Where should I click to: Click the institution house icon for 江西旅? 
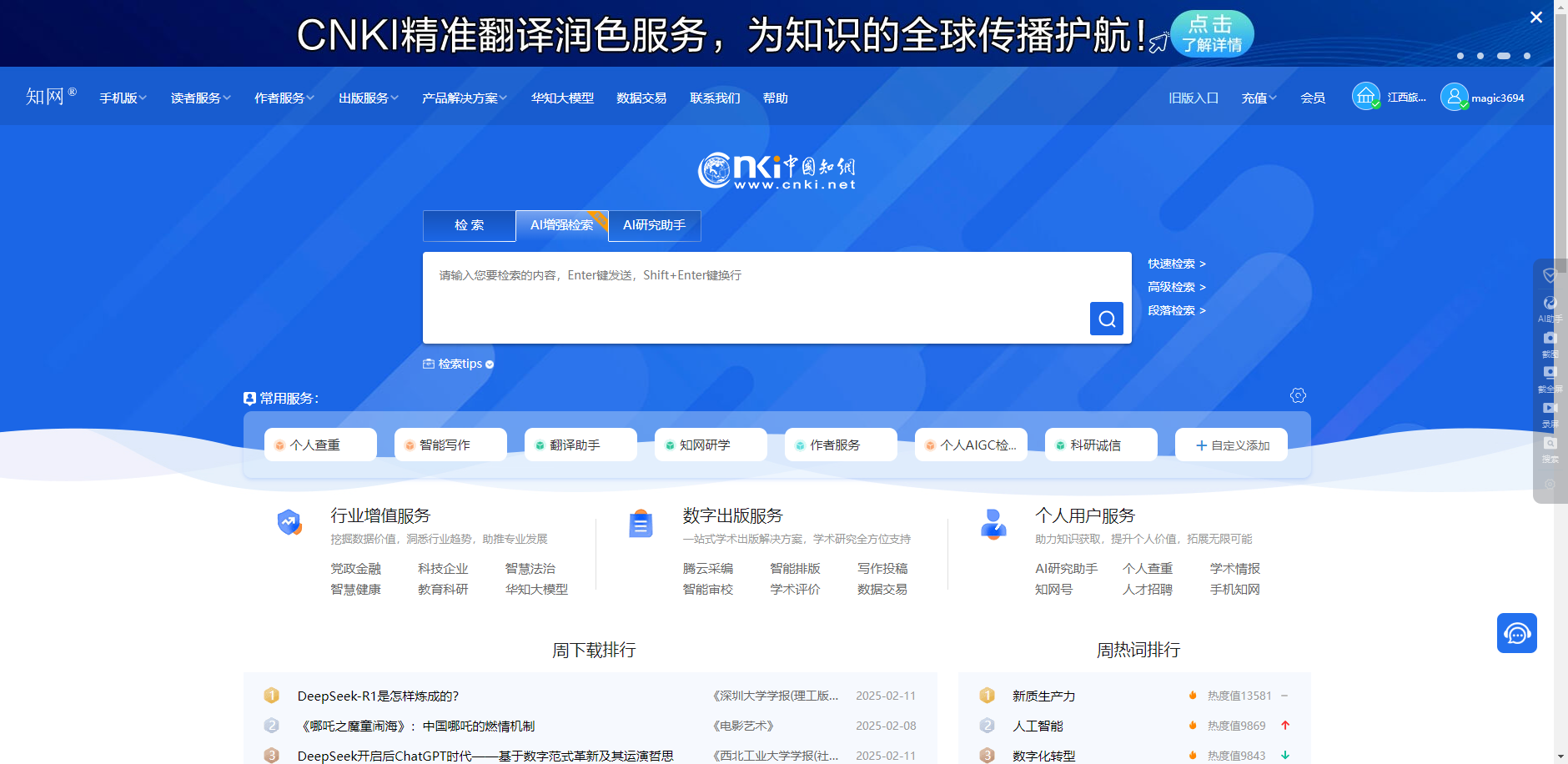pos(1365,97)
